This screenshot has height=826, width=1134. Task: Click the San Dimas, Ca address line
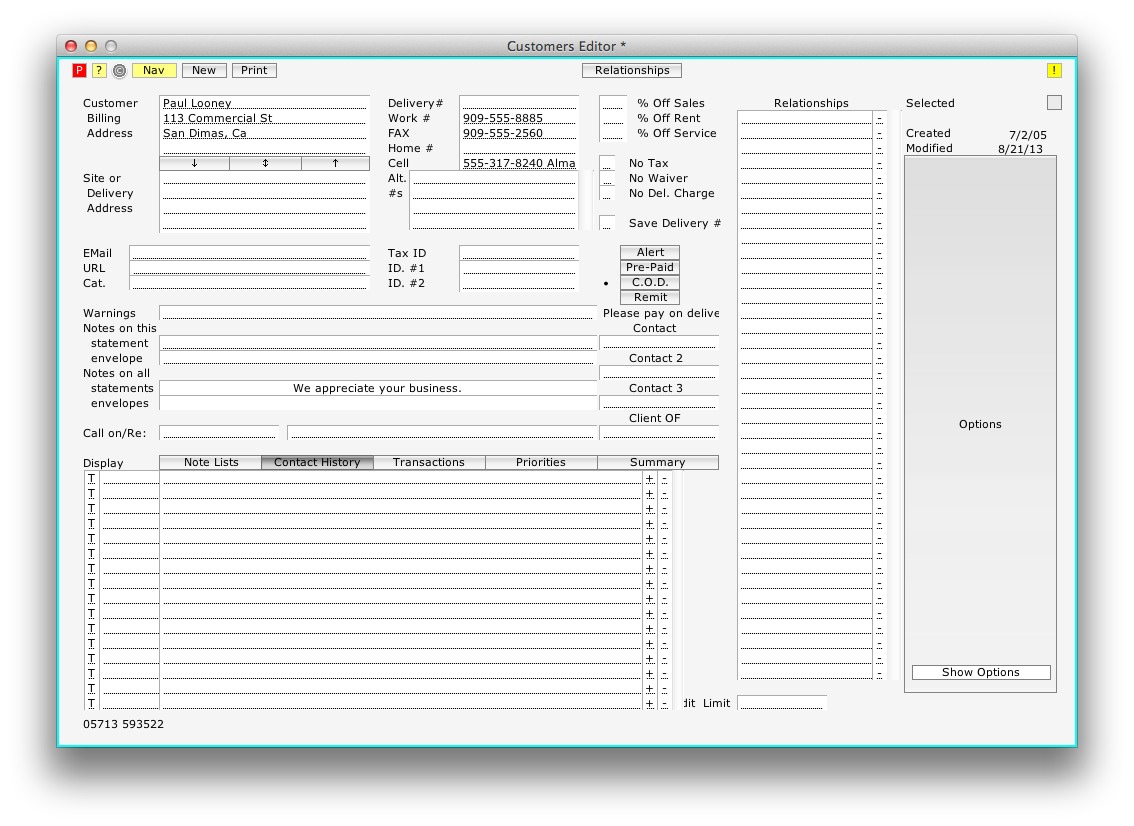pyautogui.click(x=265, y=133)
